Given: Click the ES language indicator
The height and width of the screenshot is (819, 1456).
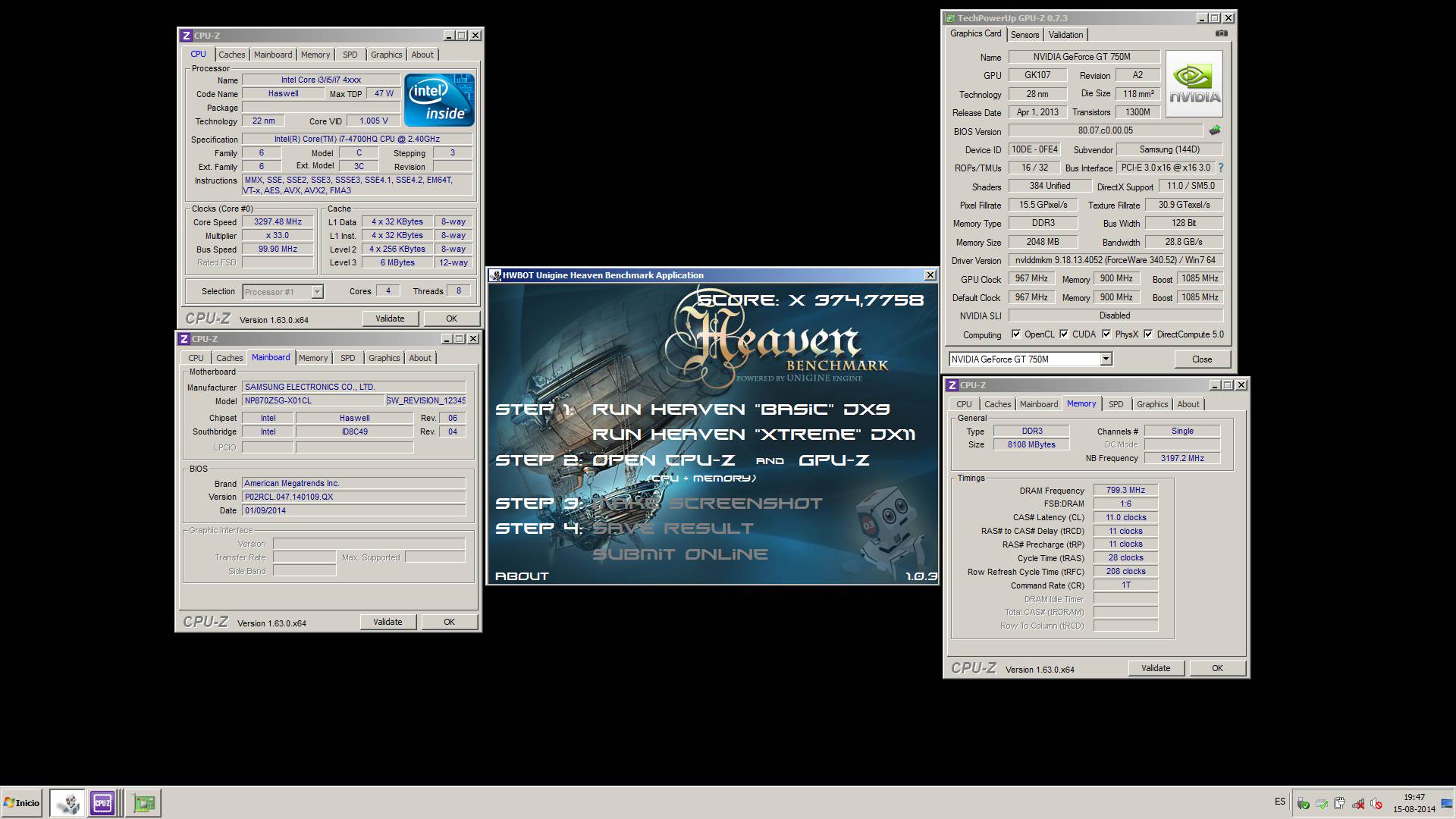Looking at the screenshot, I should [1280, 802].
